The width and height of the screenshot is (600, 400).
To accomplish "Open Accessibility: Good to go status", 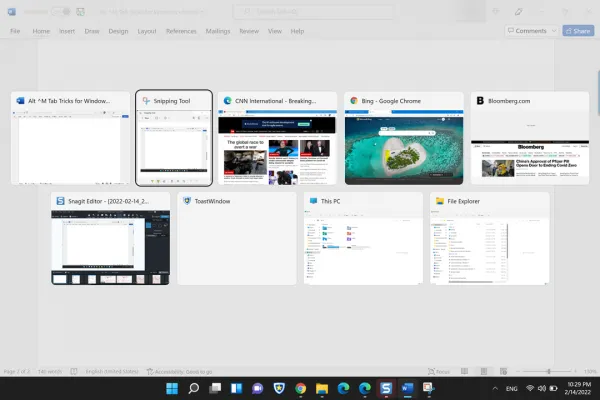I will 179,371.
